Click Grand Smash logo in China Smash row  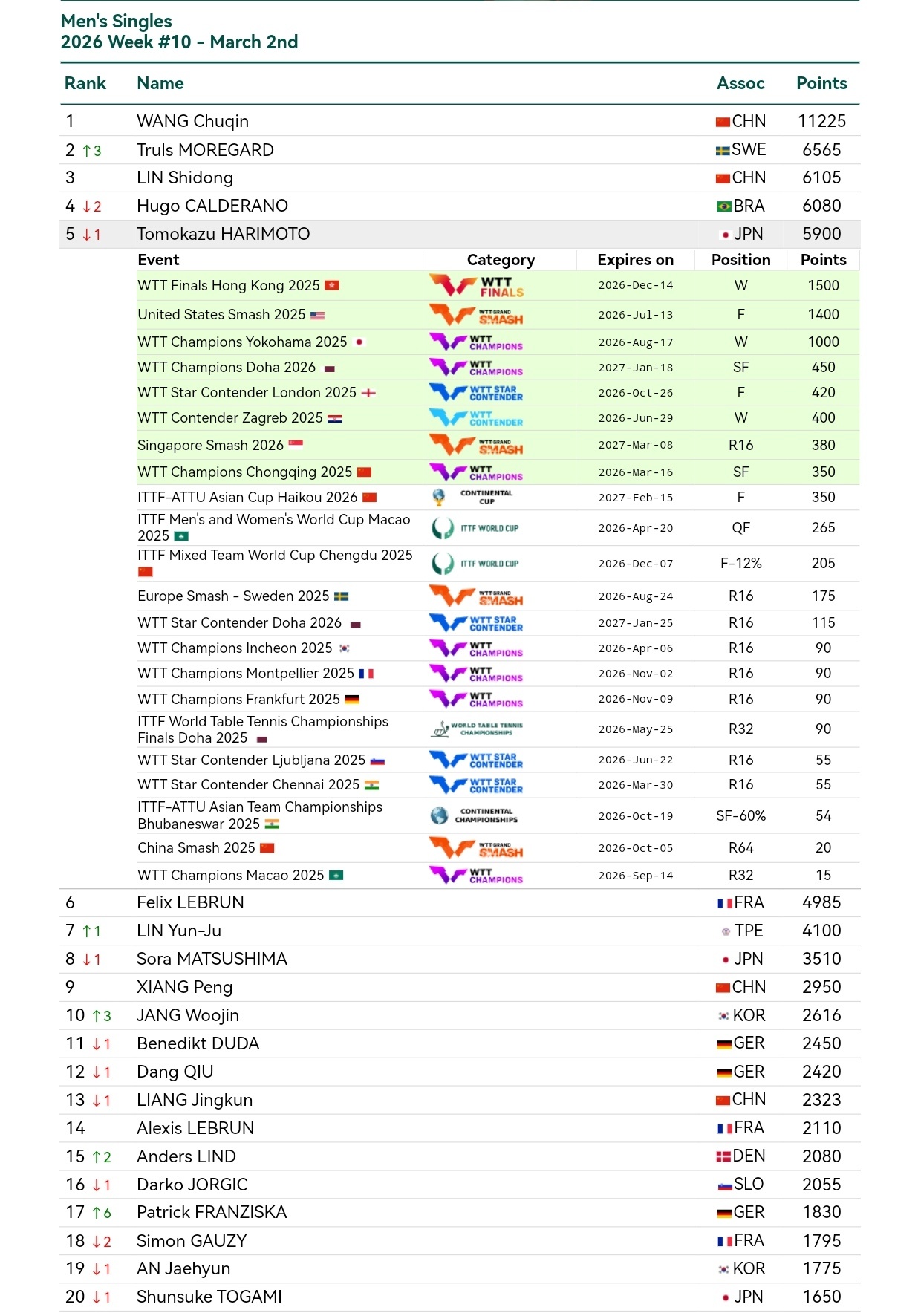click(476, 848)
